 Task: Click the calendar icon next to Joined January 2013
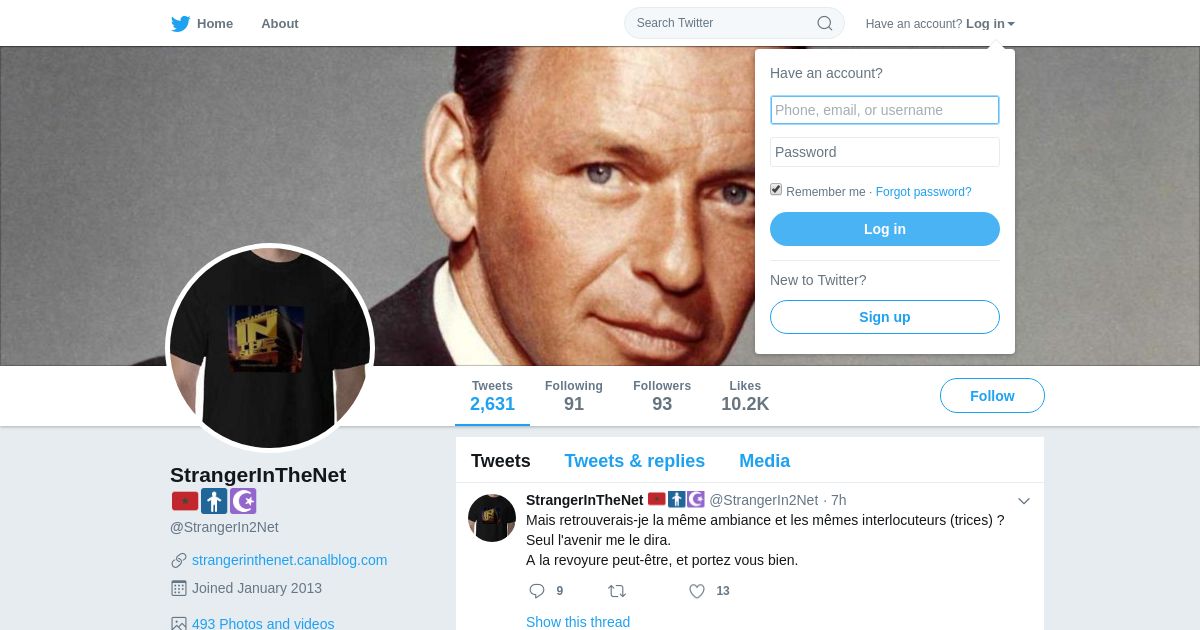pos(179,588)
